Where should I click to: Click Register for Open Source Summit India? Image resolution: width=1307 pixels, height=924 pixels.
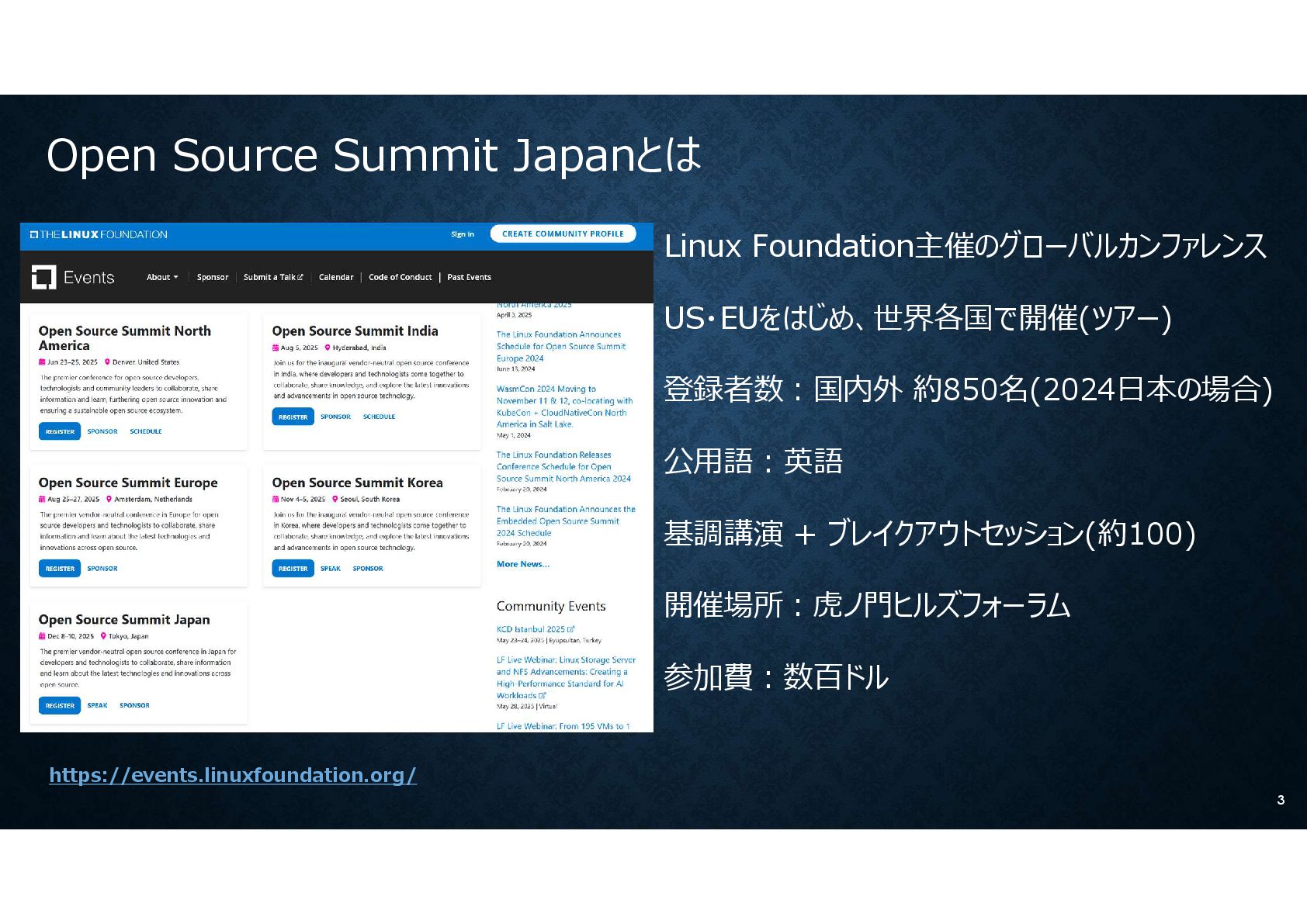(x=293, y=417)
